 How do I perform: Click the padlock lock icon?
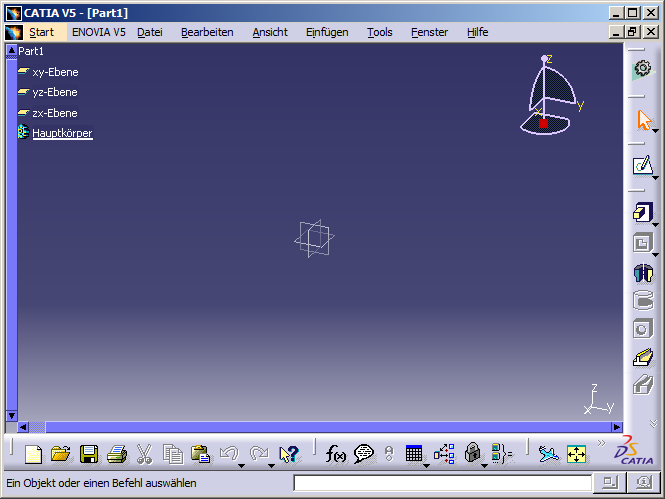click(472, 453)
